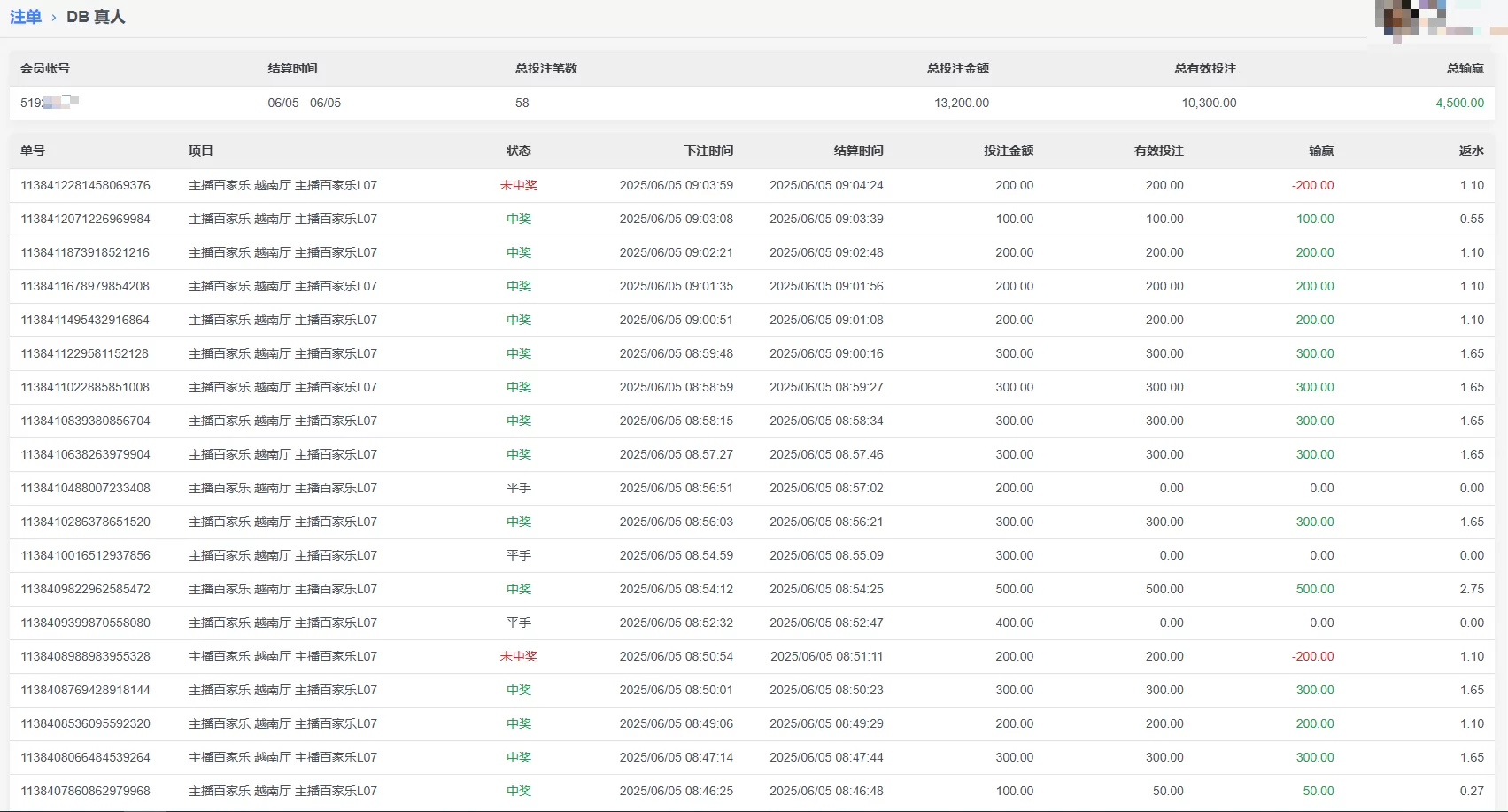The image size is (1508, 812).
Task: Select the DB 真人 breadcrumb title
Action: click(x=96, y=17)
